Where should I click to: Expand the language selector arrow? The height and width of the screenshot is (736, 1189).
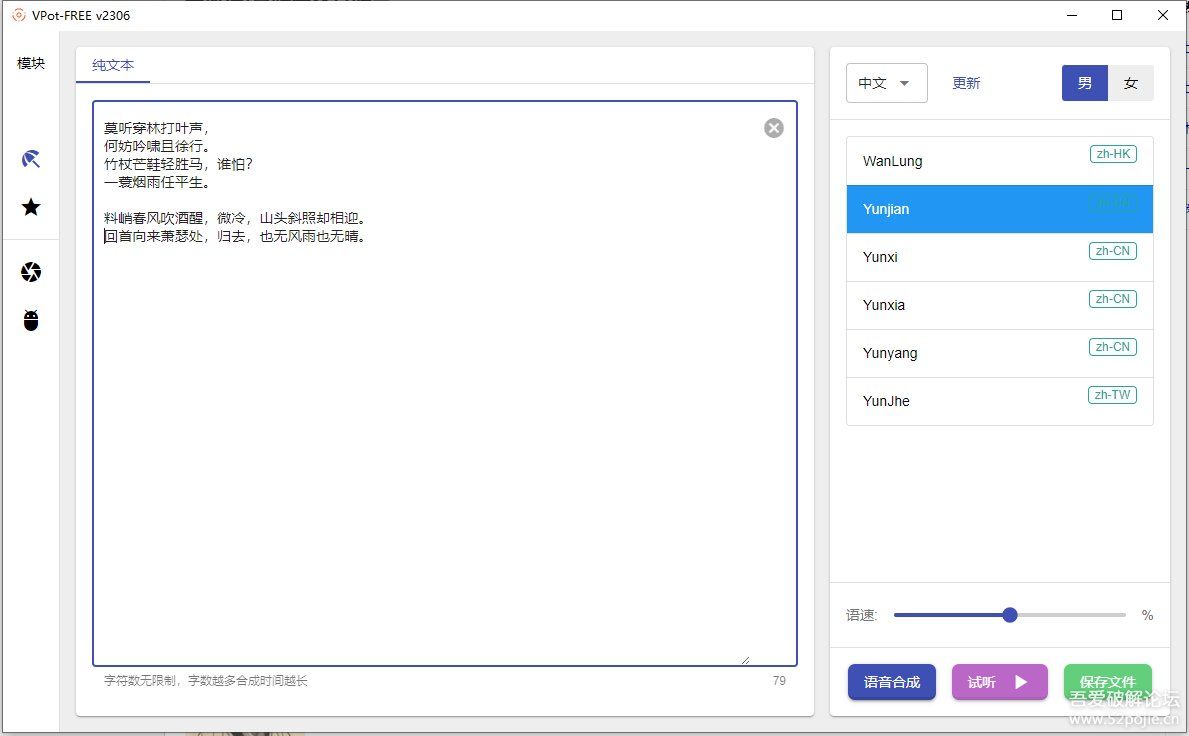pos(905,83)
